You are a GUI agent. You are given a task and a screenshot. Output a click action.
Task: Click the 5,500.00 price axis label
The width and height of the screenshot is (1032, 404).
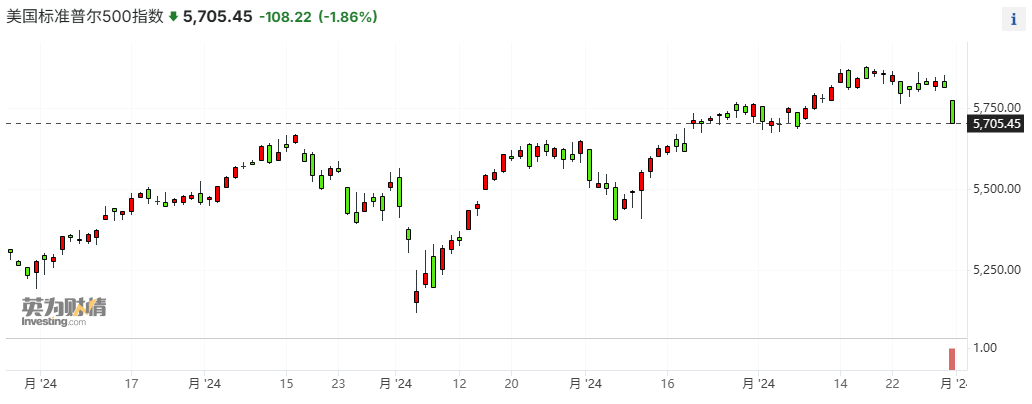995,188
